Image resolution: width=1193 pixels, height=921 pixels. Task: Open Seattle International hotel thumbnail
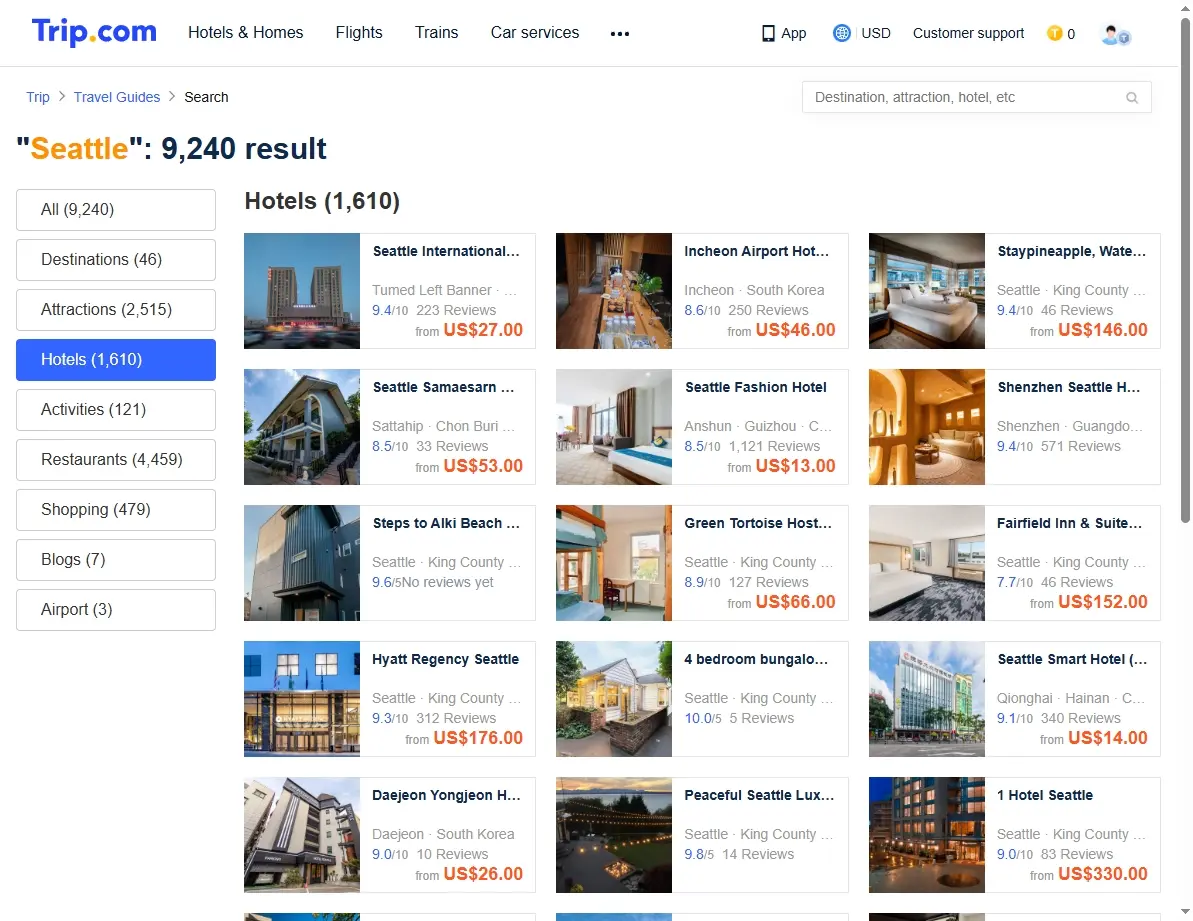click(302, 291)
